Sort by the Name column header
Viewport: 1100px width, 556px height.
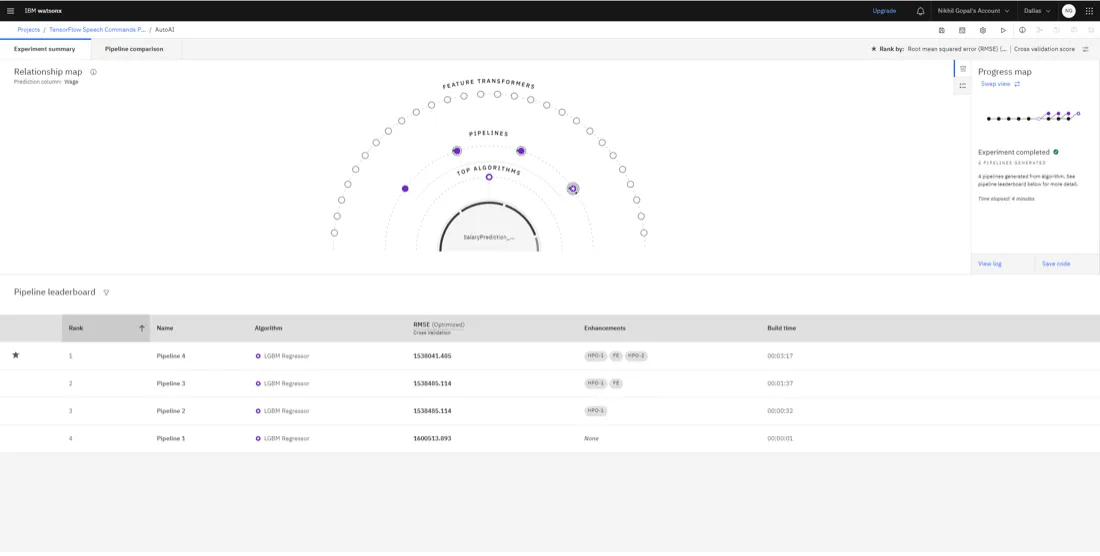click(x=165, y=327)
